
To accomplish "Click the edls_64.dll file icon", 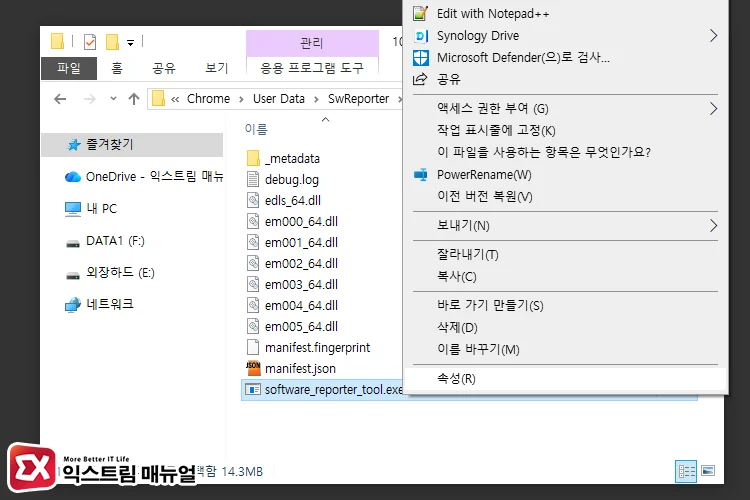I will (253, 200).
